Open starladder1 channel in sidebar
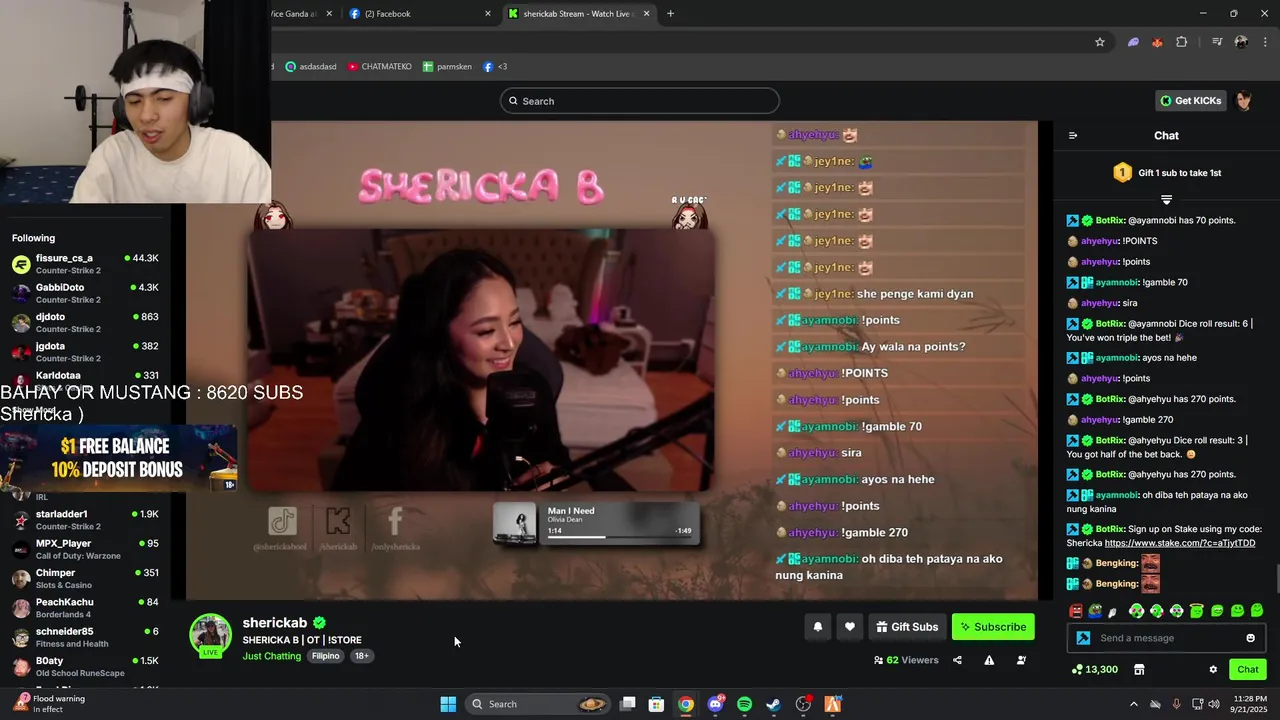Screen dimensions: 1280x720 [86, 520]
